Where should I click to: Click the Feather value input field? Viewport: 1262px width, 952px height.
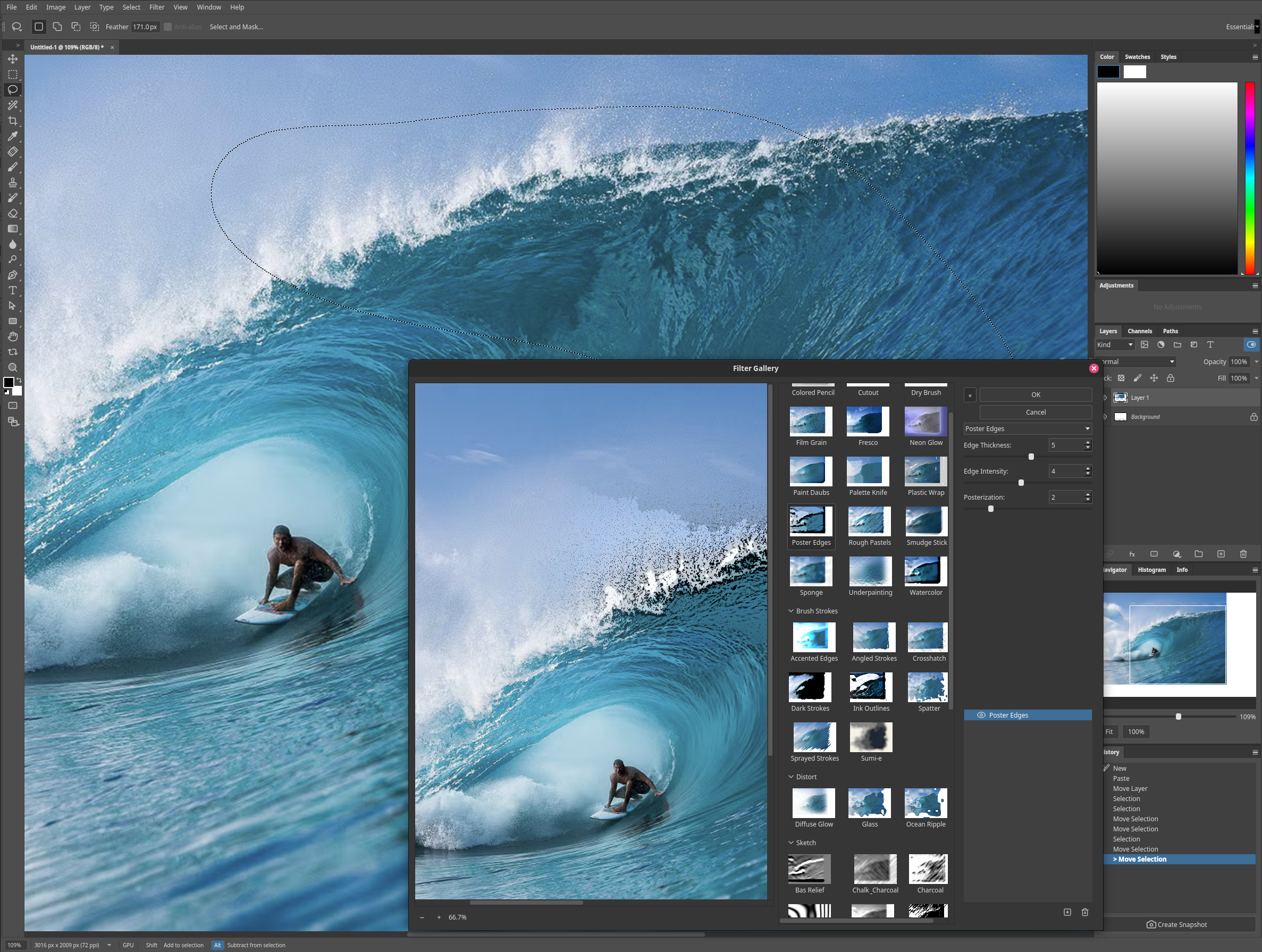click(x=146, y=27)
